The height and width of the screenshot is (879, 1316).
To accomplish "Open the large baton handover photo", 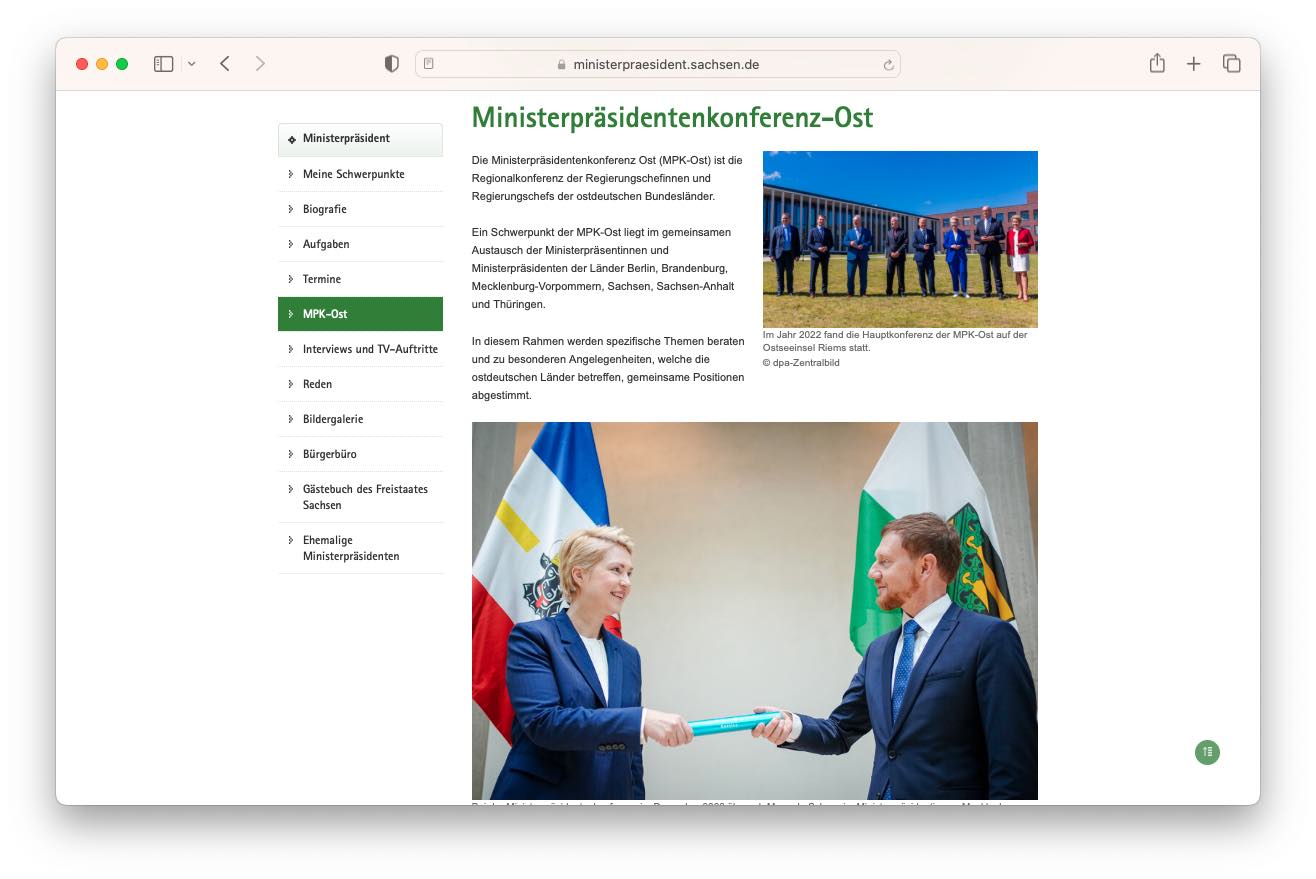I will 755,611.
